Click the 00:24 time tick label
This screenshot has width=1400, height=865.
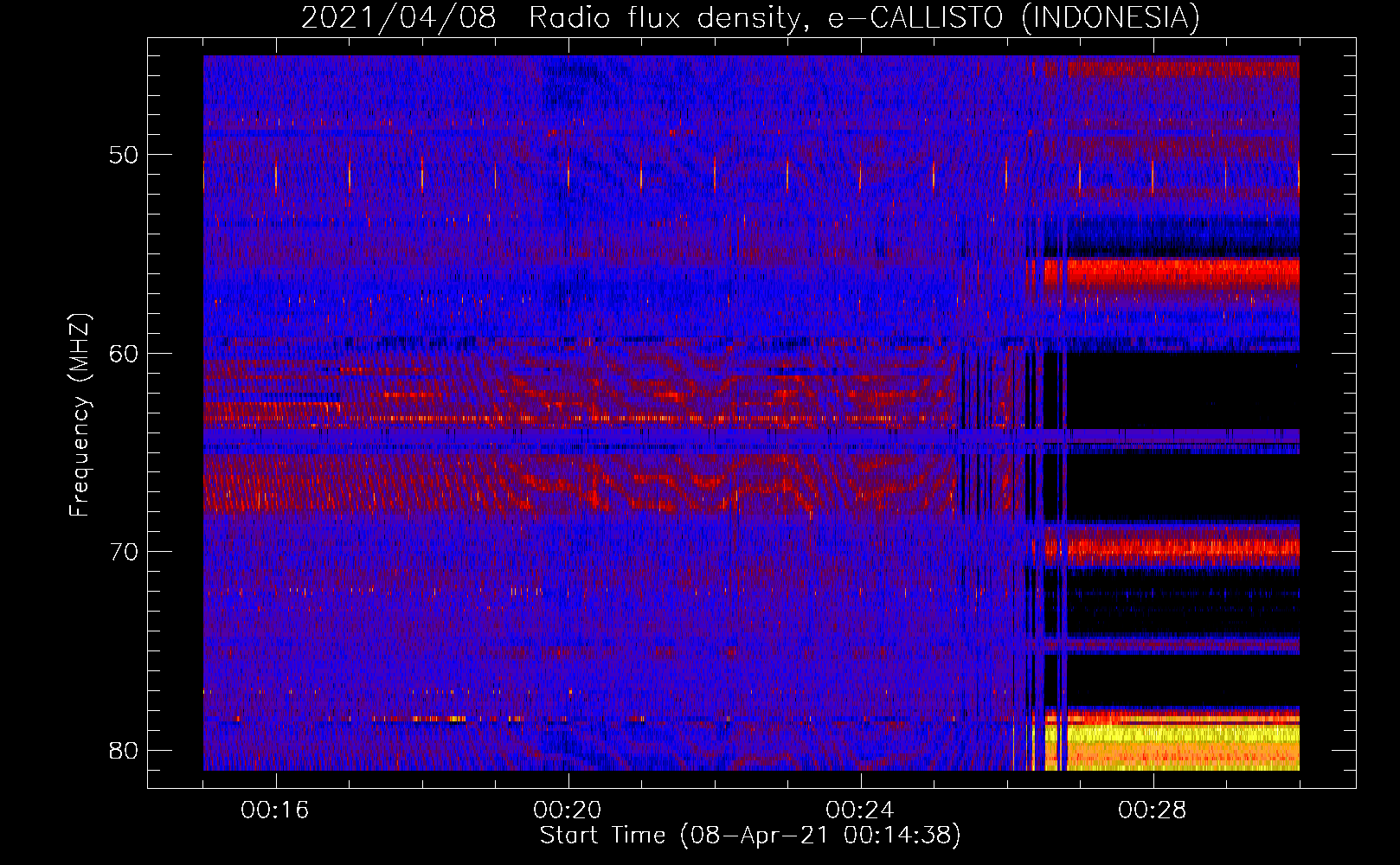[860, 811]
